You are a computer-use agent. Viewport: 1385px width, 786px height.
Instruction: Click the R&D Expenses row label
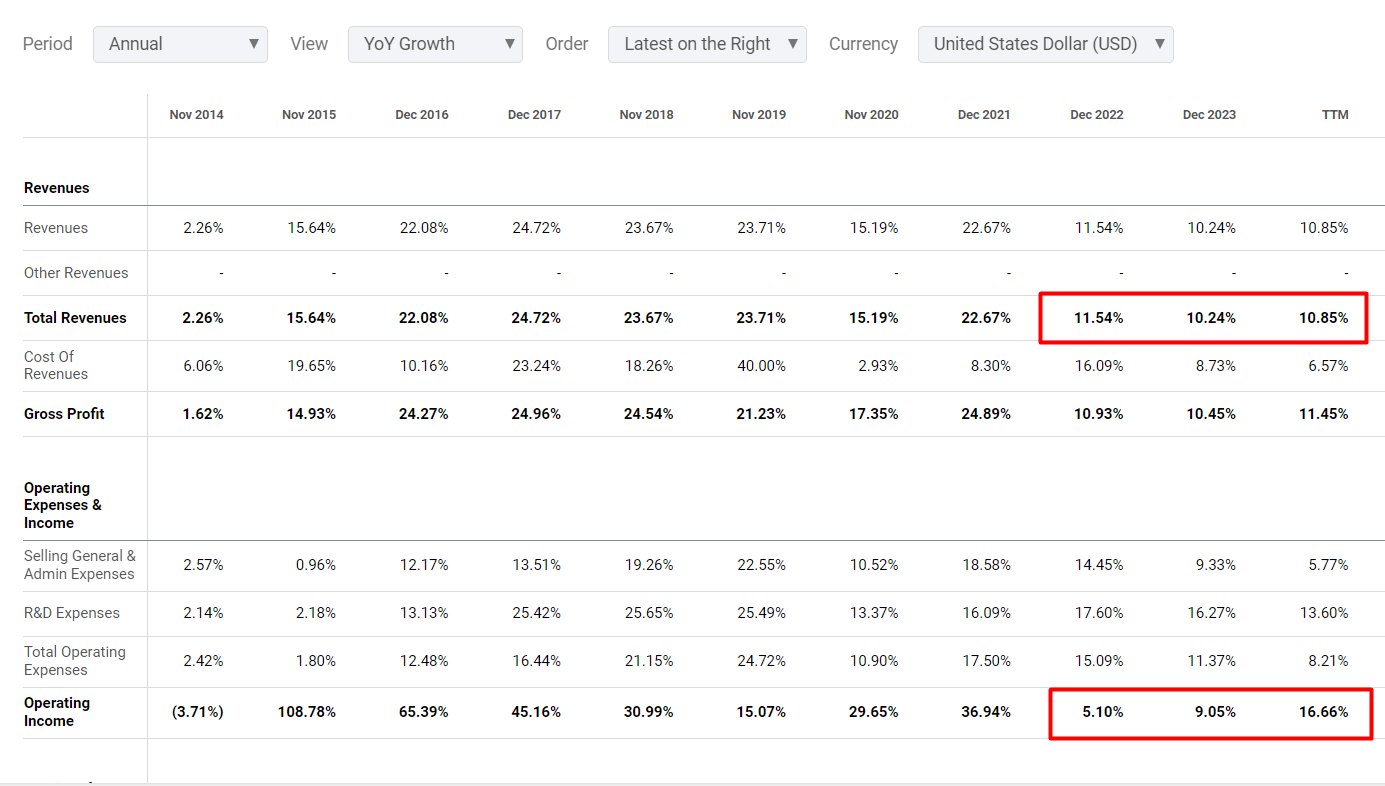tap(72, 613)
